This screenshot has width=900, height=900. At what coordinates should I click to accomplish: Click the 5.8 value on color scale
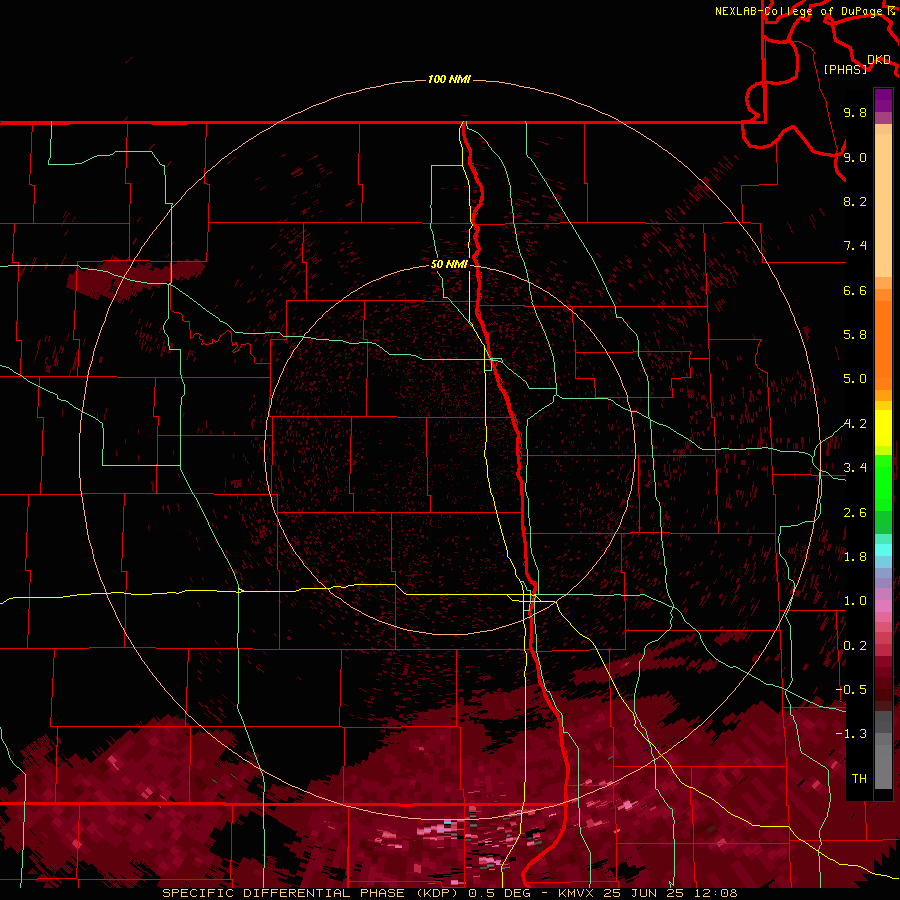[855, 335]
